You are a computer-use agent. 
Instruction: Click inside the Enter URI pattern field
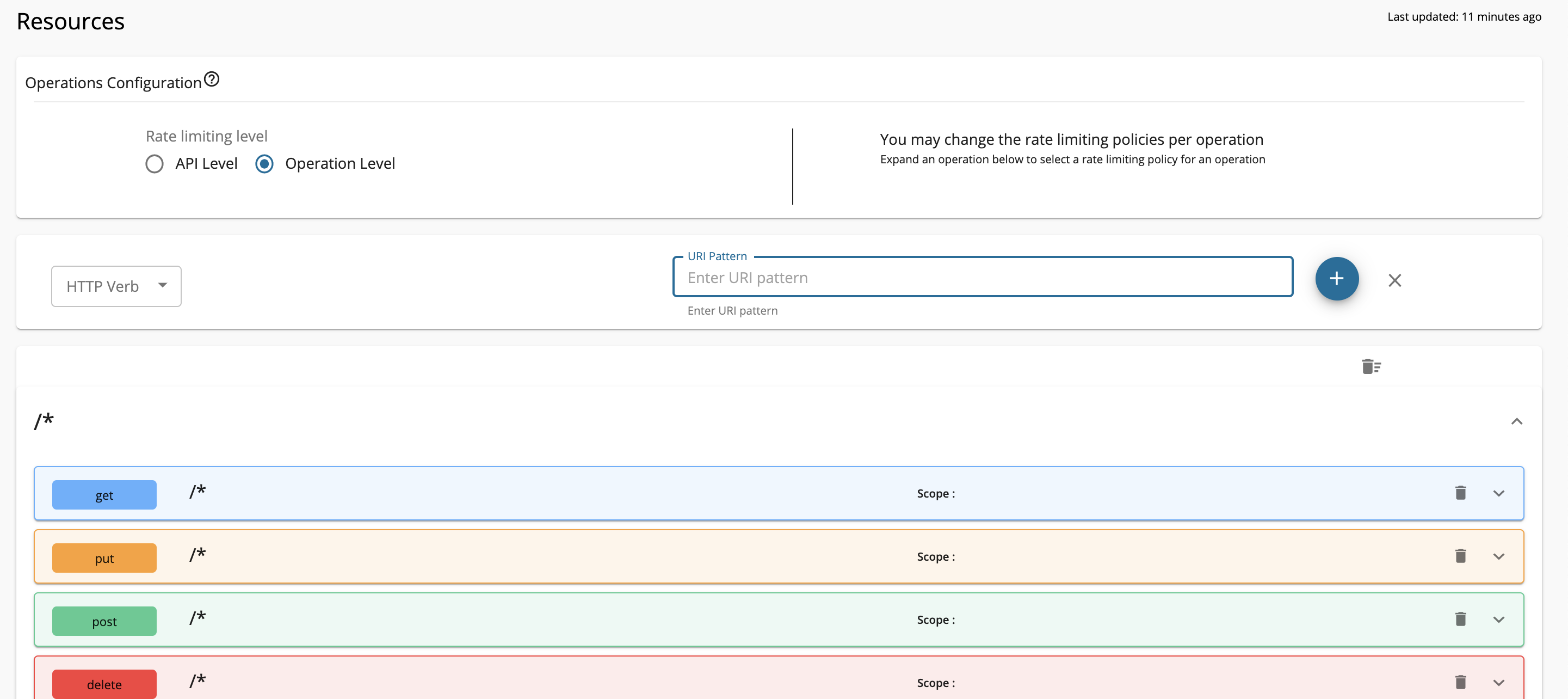tap(983, 277)
